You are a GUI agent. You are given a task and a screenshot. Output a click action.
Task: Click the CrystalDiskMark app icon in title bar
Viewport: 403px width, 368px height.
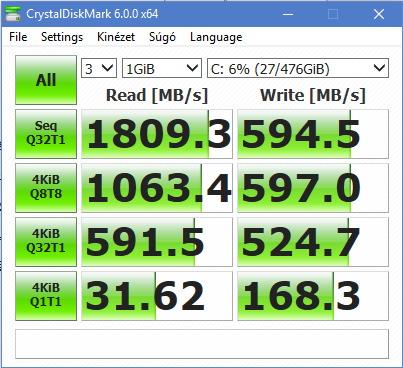pyautogui.click(x=13, y=14)
